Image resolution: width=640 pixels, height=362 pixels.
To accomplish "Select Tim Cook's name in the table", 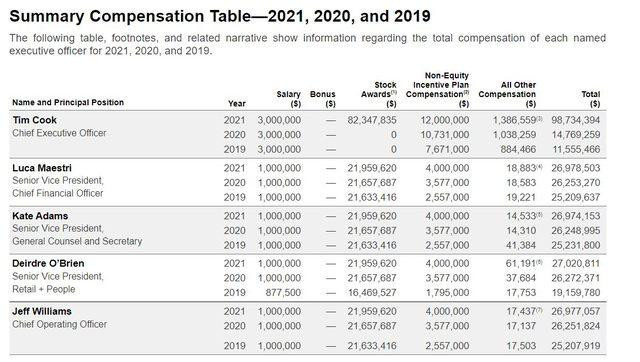I will [35, 120].
